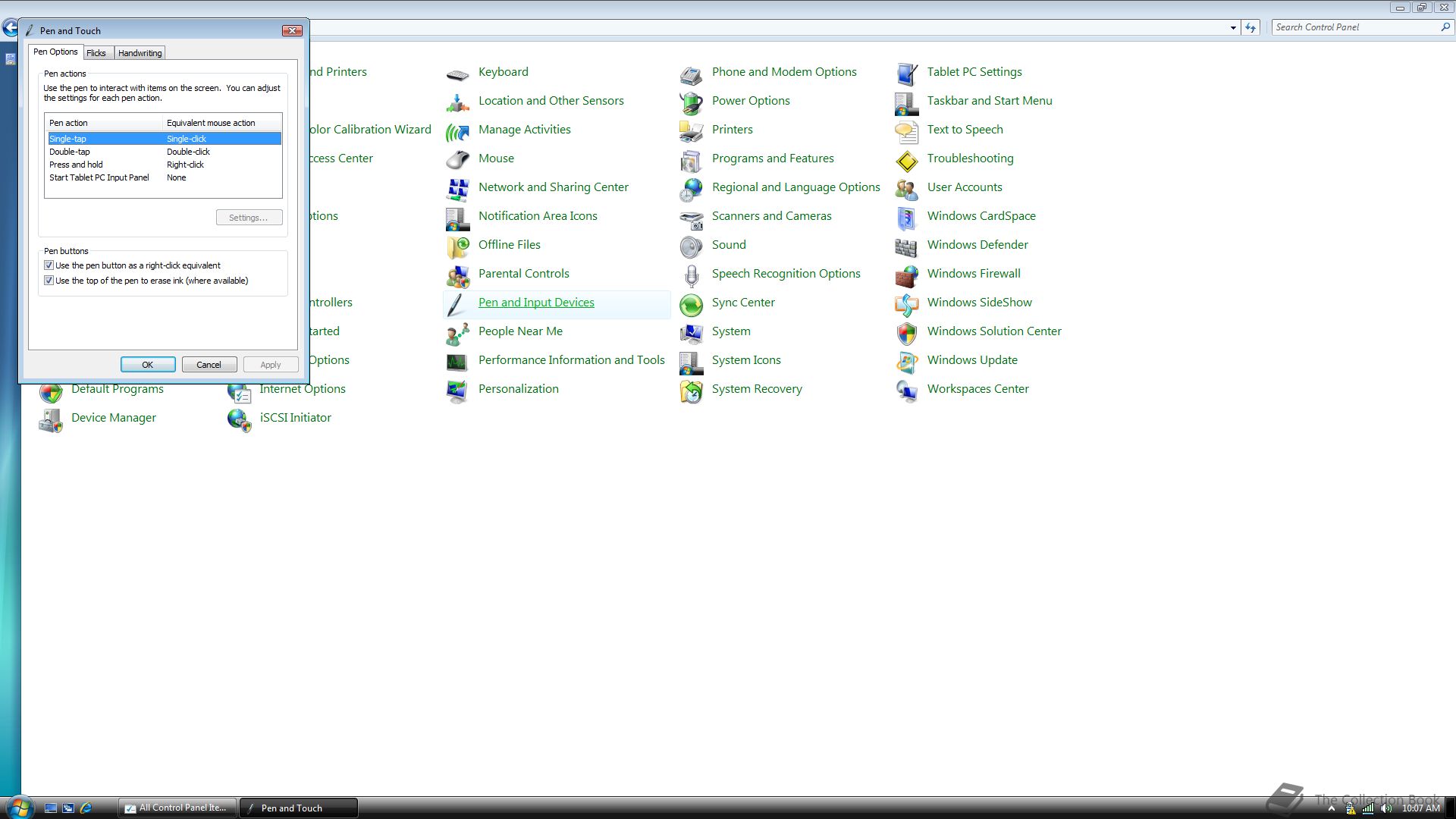This screenshot has width=1456, height=819.
Task: Open the Tablet PC Settings icon
Action: point(906,73)
